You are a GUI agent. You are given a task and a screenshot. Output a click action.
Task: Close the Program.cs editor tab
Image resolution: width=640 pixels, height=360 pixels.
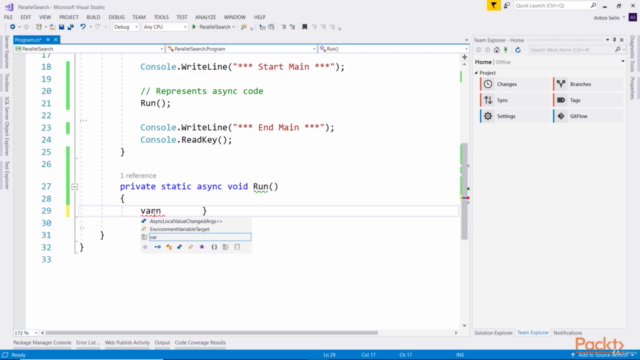[x=56, y=40]
